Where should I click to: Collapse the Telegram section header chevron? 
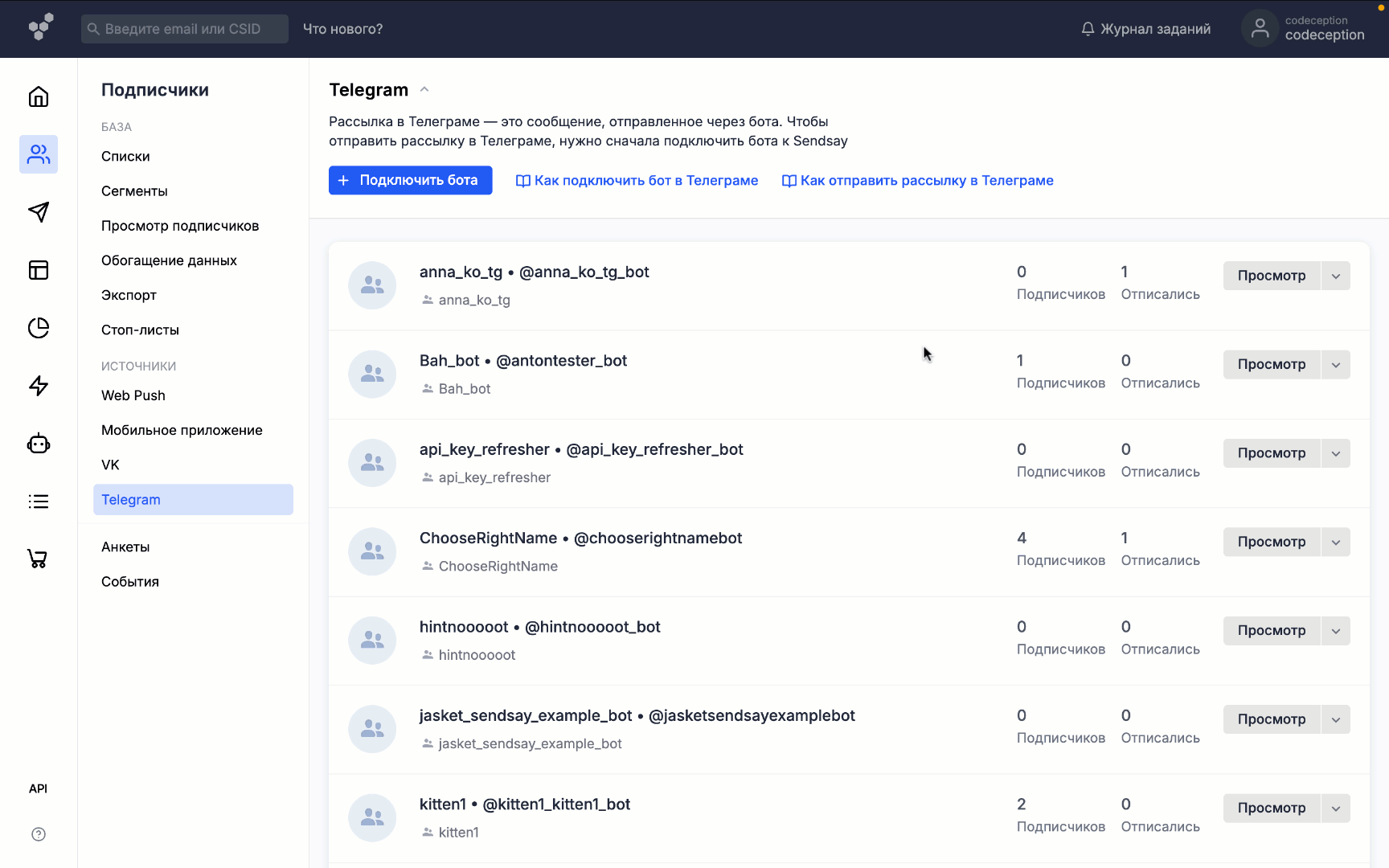click(x=424, y=90)
